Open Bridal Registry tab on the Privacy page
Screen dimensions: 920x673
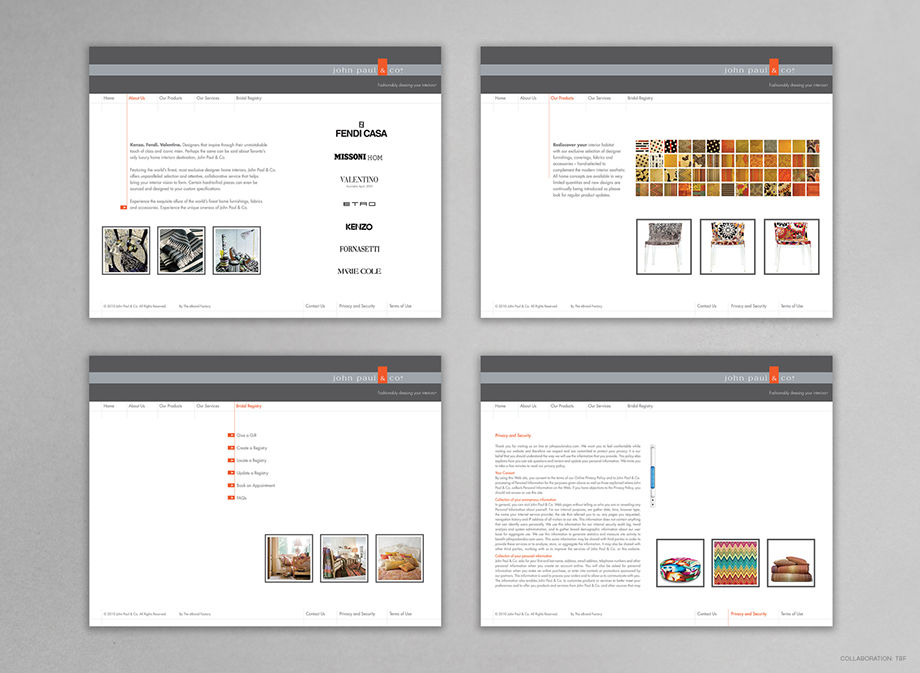[x=640, y=406]
